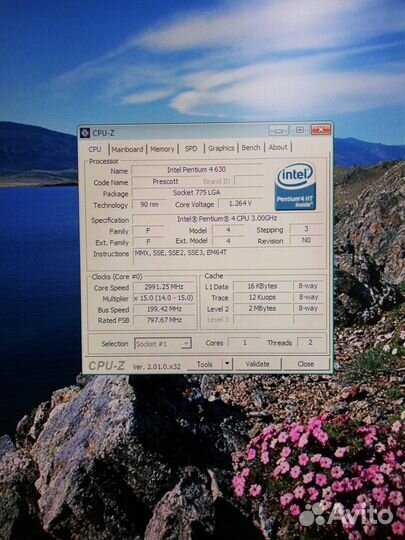
Task: Click the multiplier value 'x 15.0 (14.0 - 15.0)'
Action: (164, 298)
